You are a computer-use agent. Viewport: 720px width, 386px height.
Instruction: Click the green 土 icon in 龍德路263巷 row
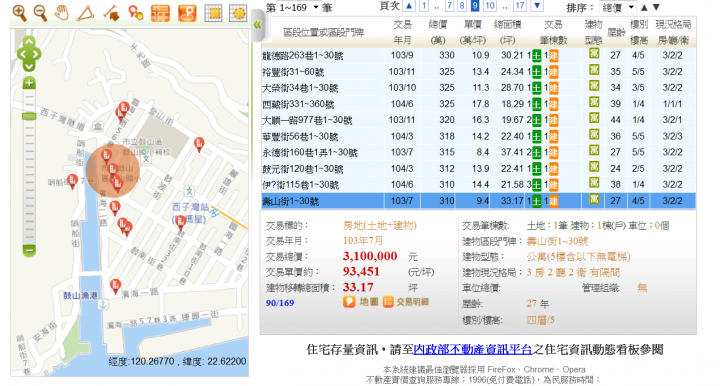click(537, 56)
